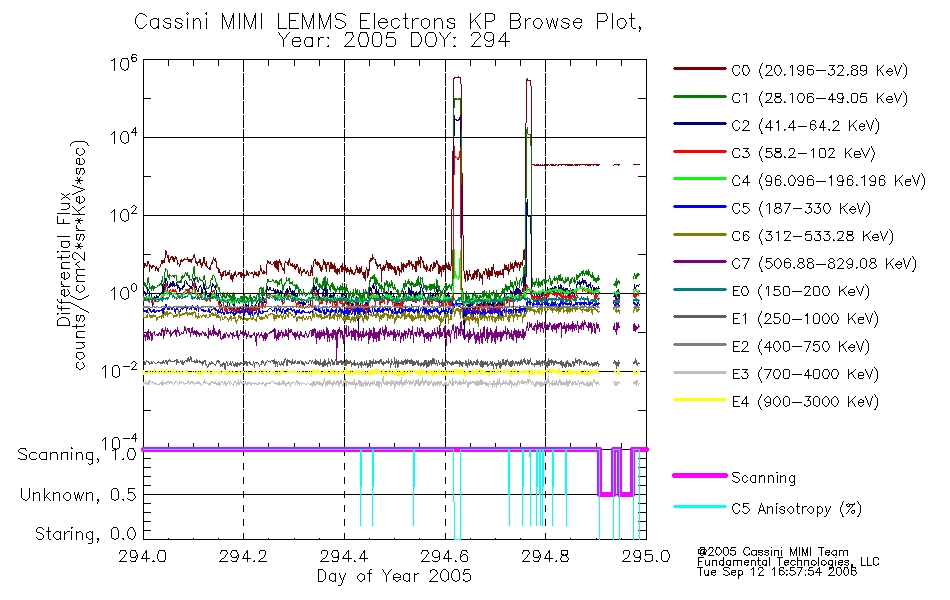Click the x-axis tick label 294.6
The width and height of the screenshot is (950, 600).
(x=445, y=556)
